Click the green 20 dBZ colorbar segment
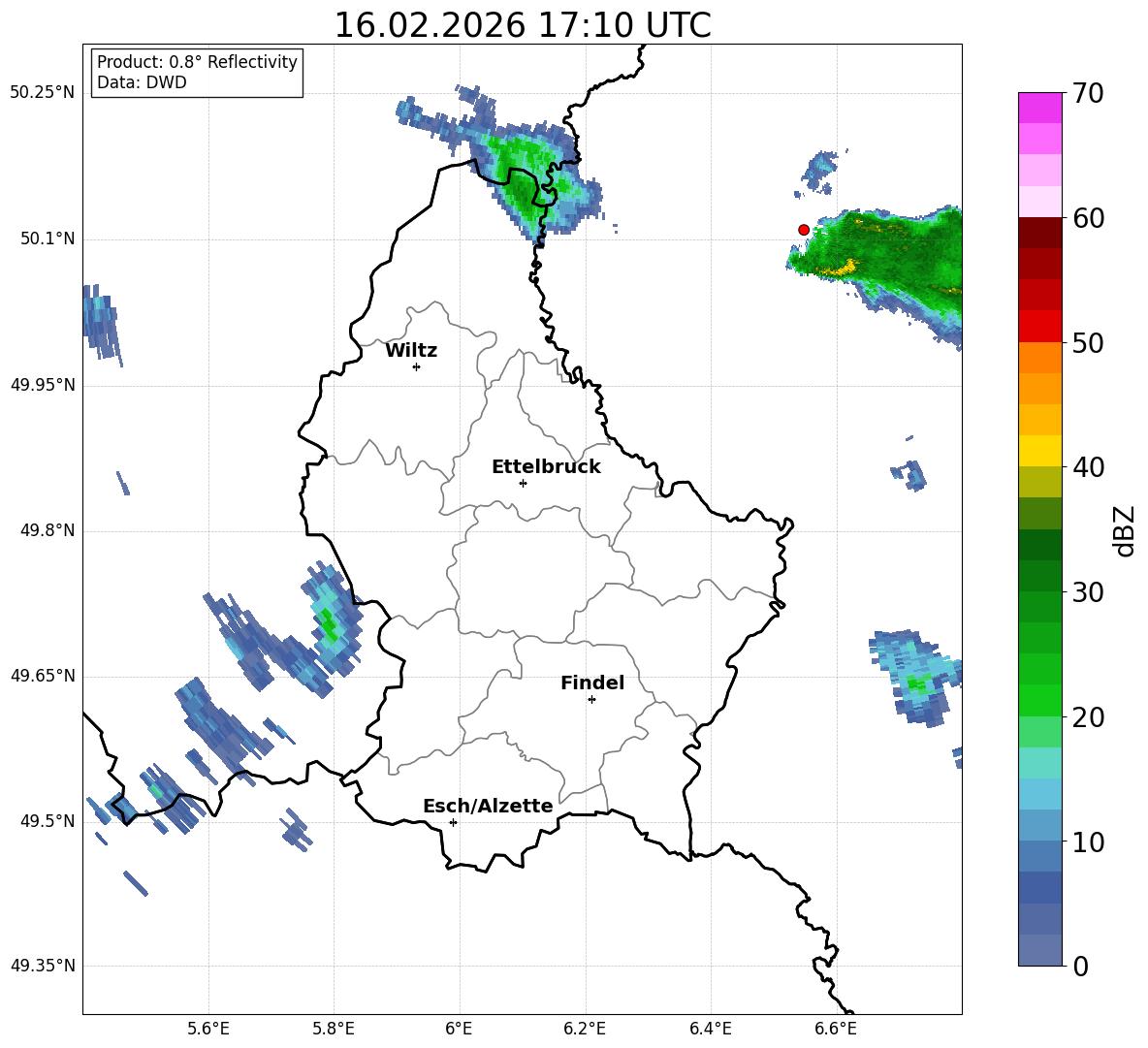This screenshot has width=1148, height=1048. click(1039, 700)
